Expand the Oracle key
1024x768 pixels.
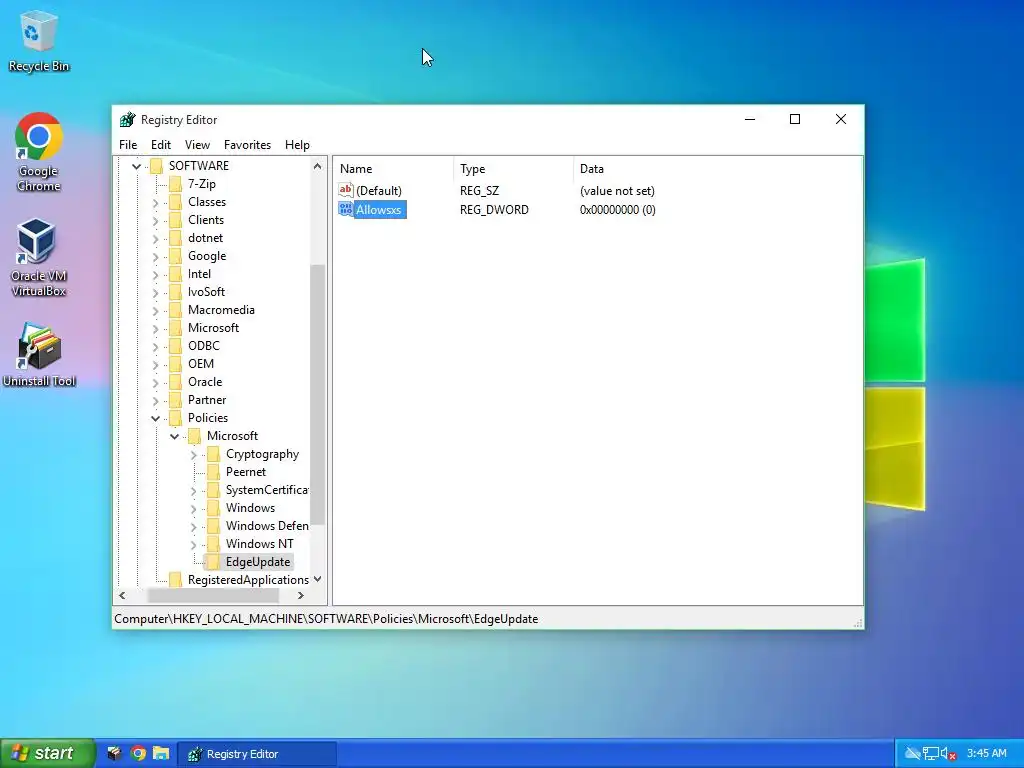click(155, 382)
